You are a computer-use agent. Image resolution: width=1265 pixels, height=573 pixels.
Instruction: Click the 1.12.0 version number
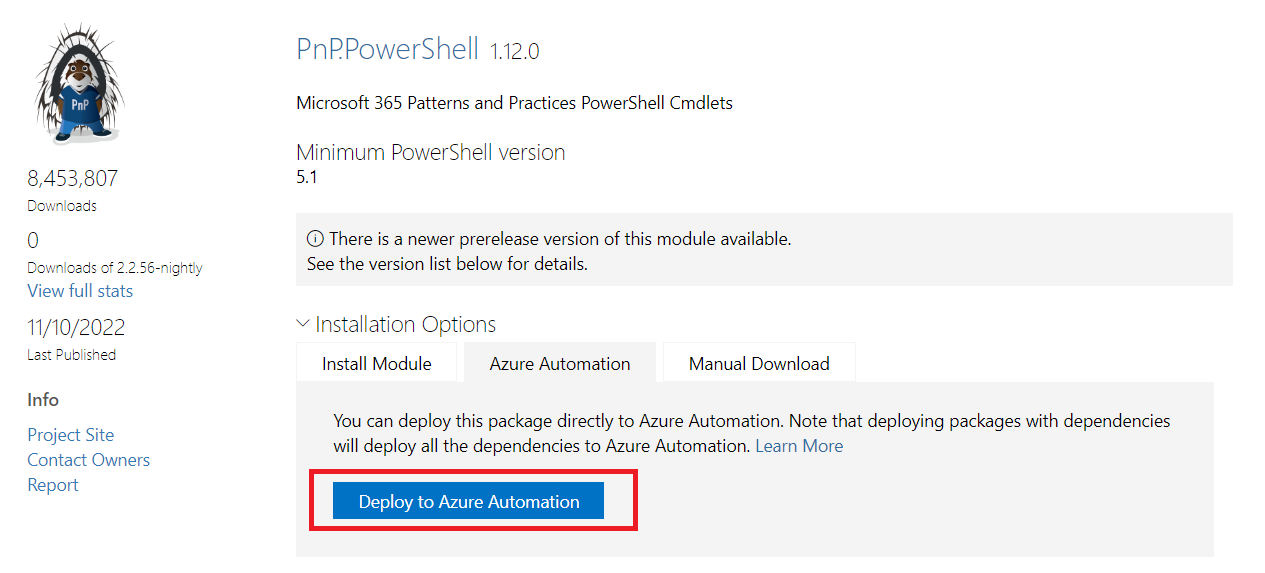(x=515, y=52)
